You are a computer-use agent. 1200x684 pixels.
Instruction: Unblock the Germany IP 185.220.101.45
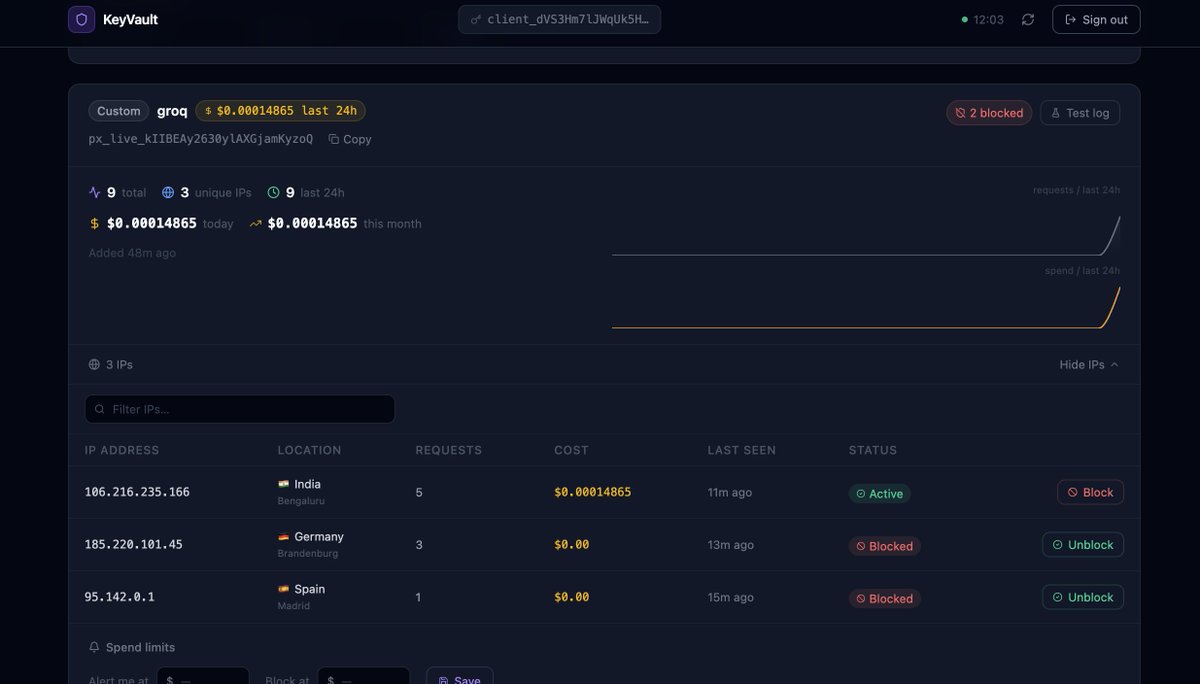tap(1083, 545)
